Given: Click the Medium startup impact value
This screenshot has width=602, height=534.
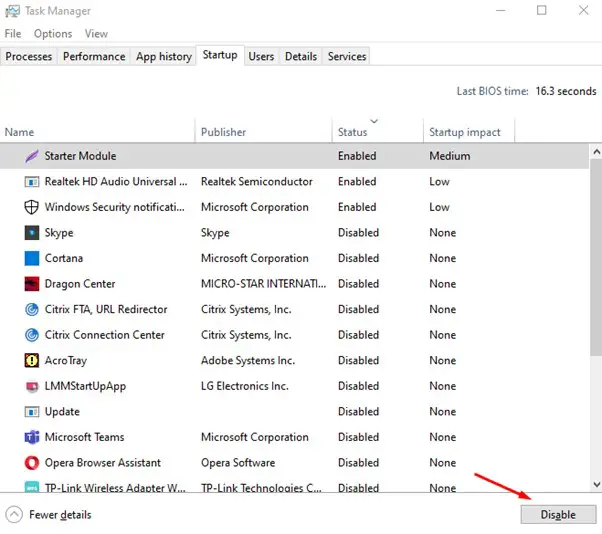Looking at the screenshot, I should pyautogui.click(x=450, y=156).
